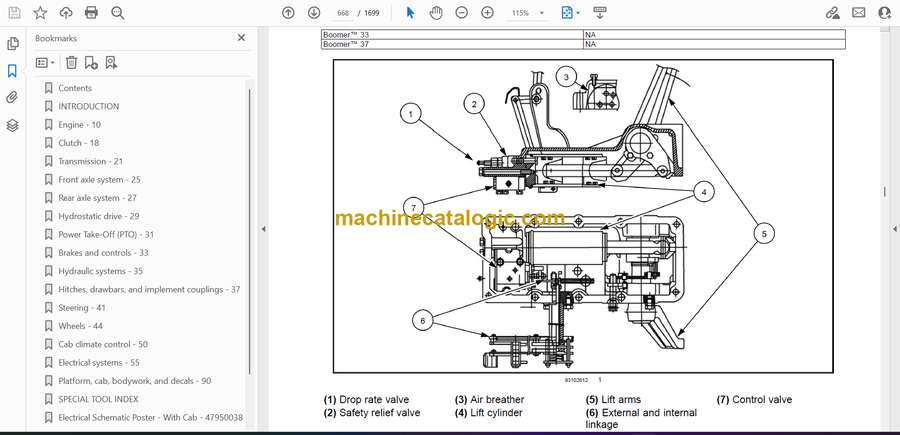Close the Bookmarks panel
This screenshot has width=900, height=435.
241,38
